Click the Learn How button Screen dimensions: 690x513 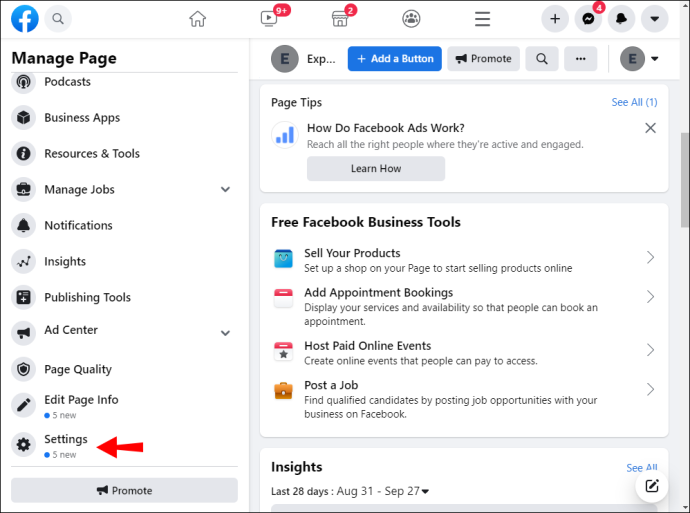tap(376, 169)
